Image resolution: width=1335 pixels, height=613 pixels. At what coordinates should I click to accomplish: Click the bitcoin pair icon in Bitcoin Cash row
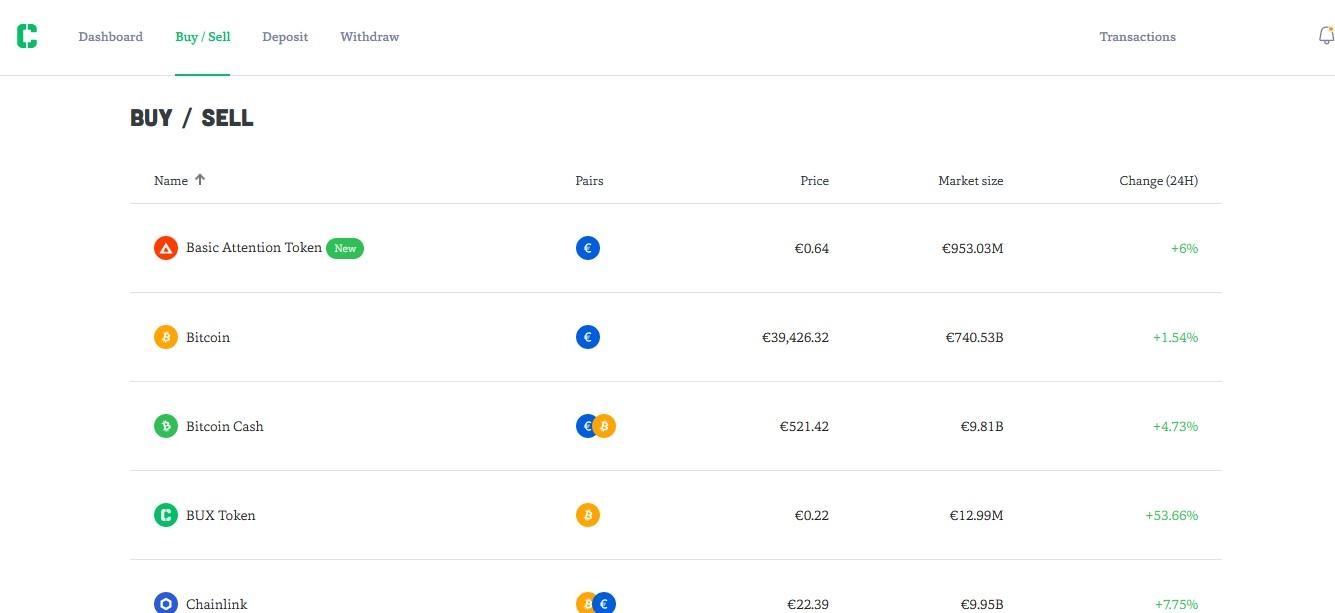[x=605, y=426]
